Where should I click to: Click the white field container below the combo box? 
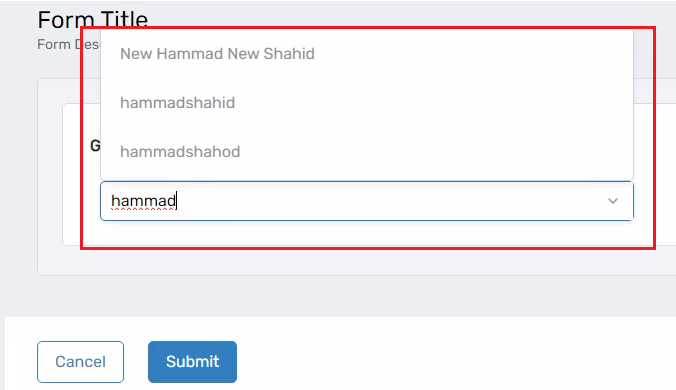(x=366, y=233)
